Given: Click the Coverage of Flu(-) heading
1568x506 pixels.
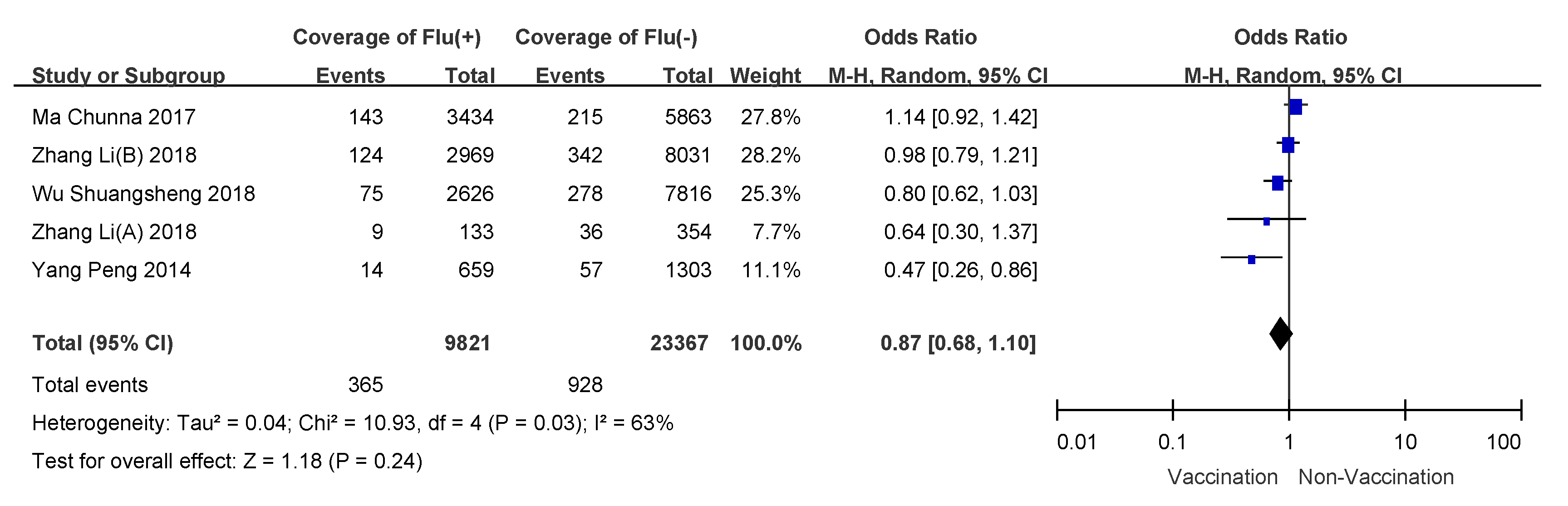Looking at the screenshot, I should 606,37.
